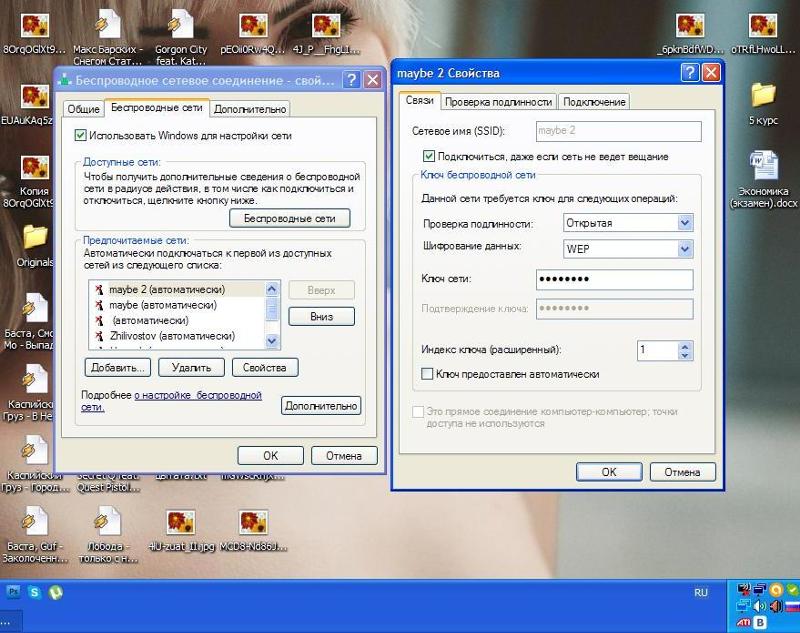This screenshot has height=633, width=800.
Task: Switch to the Общие tab
Action: [84, 109]
